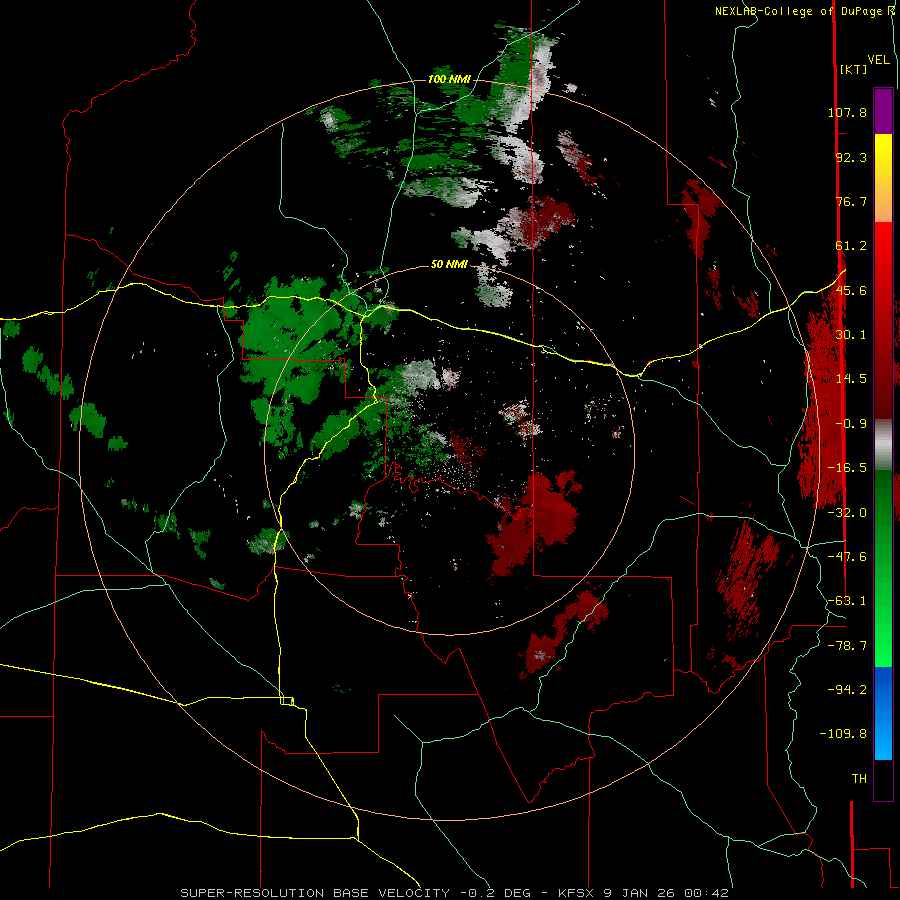
Task: Select the 92.3 value on velocity scale
Action: (851, 157)
